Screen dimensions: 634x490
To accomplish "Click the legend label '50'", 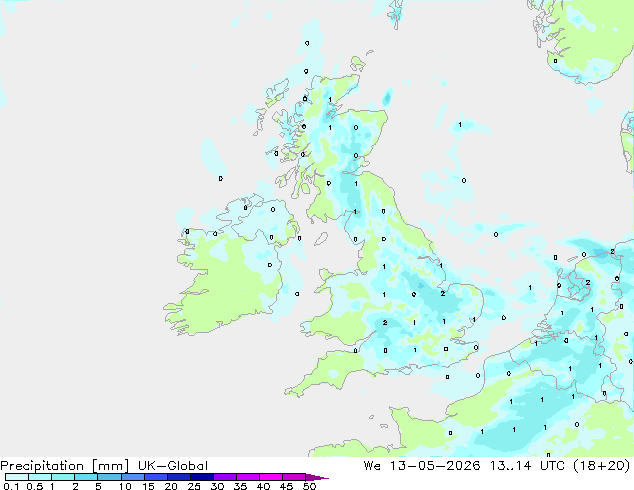I will coord(309,486).
